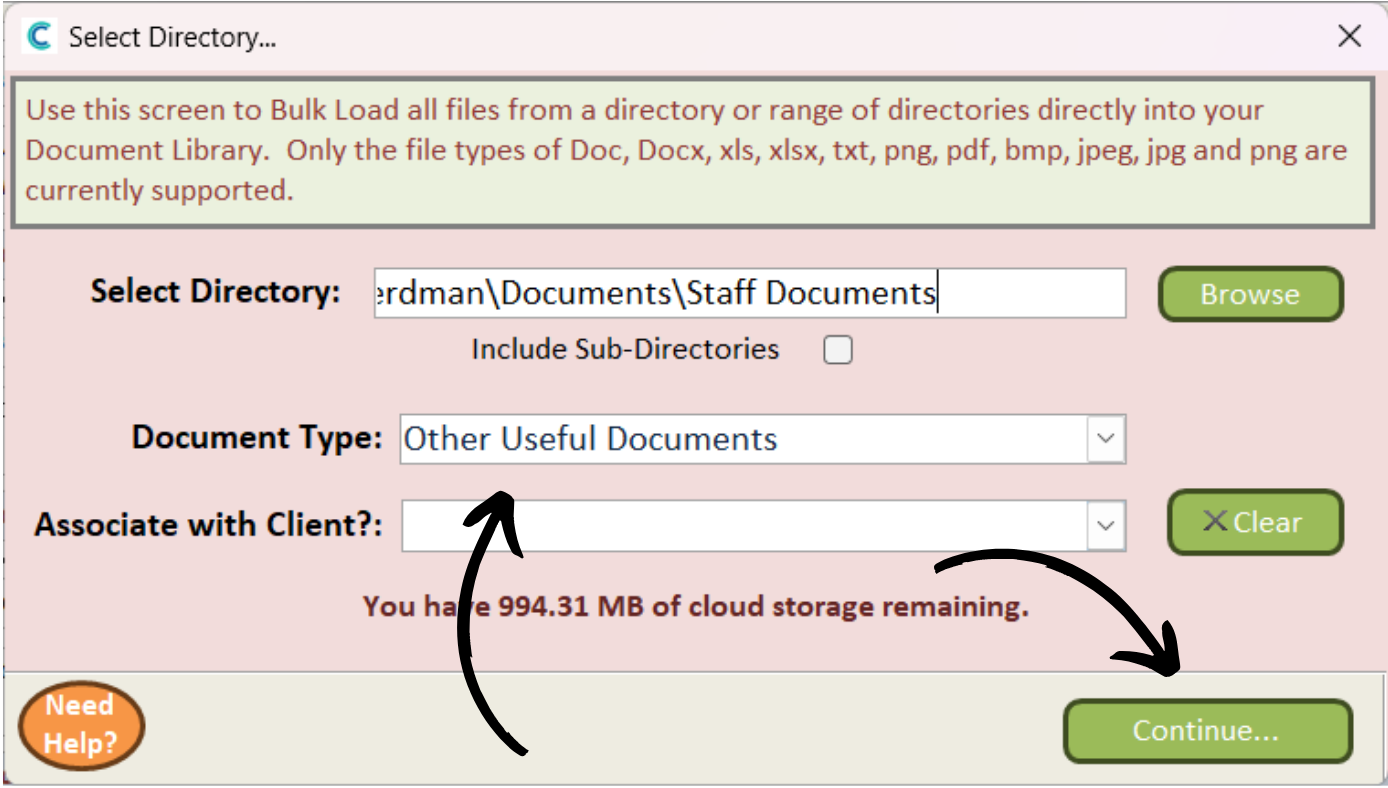This screenshot has width=1388, height=788.
Task: Enable the Include Sub-Directories checkbox
Action: pyautogui.click(x=837, y=350)
